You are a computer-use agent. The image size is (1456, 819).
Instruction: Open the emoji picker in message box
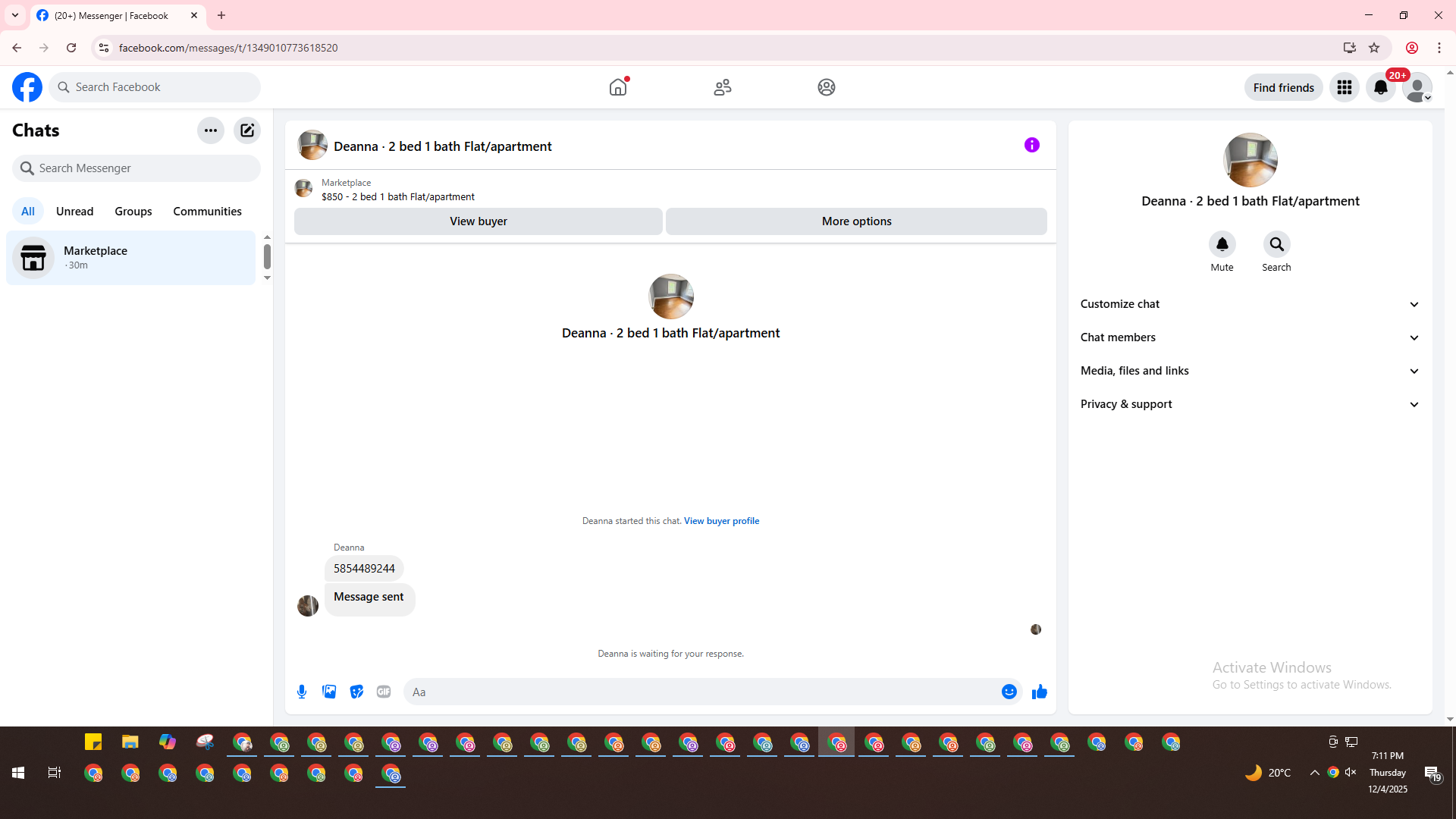1009,692
